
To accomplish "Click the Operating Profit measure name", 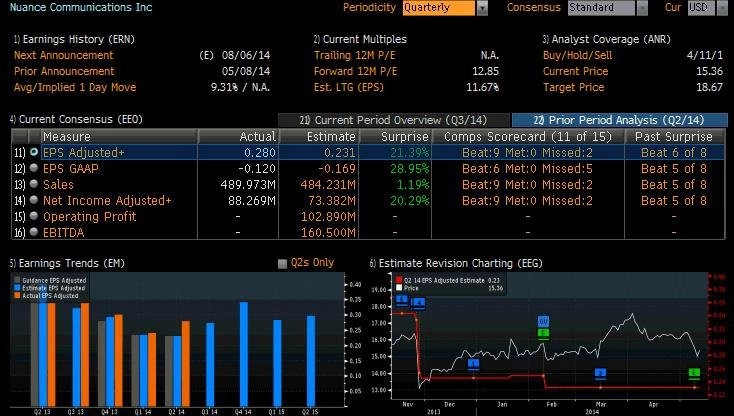I will [x=90, y=216].
